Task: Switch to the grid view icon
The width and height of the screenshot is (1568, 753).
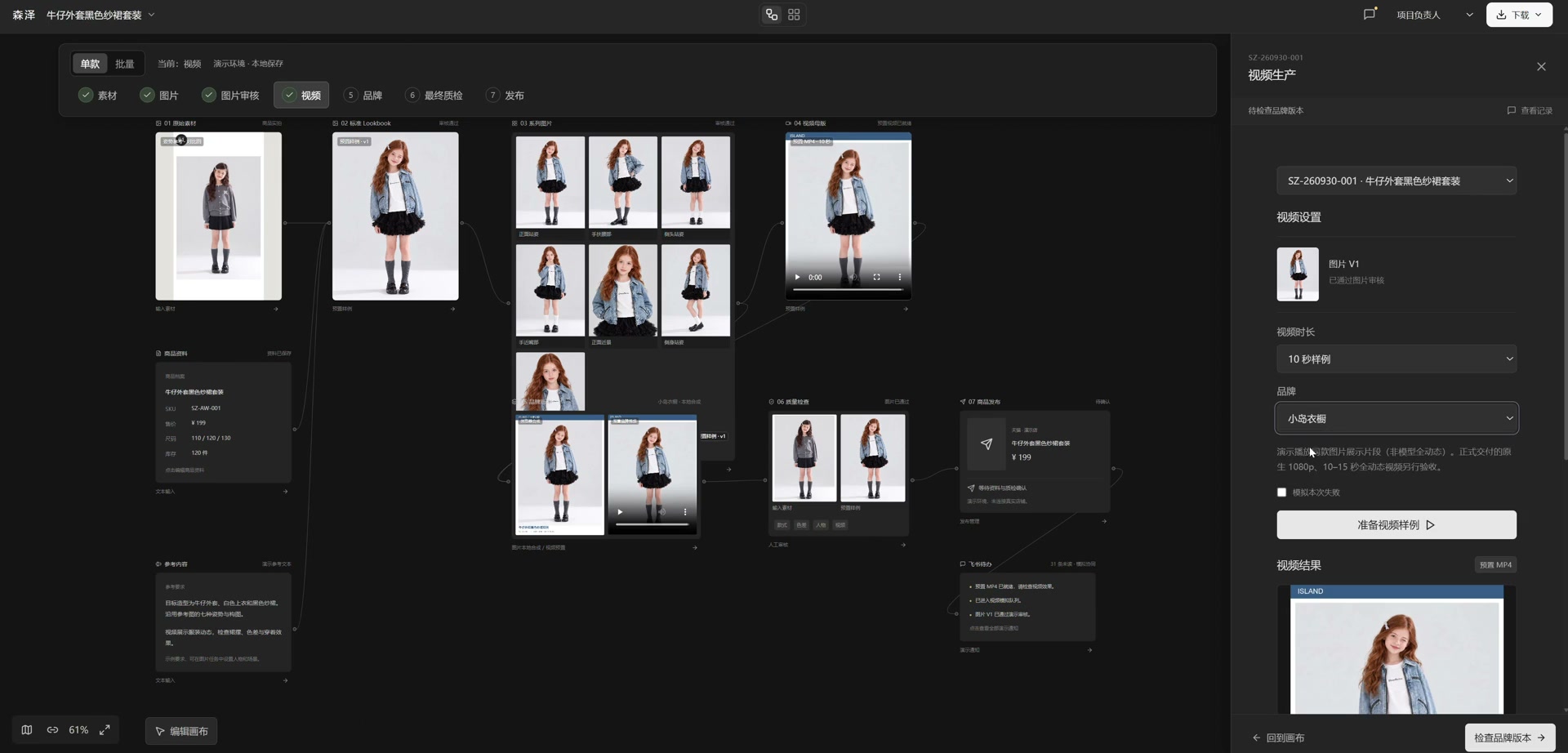Action: pyautogui.click(x=794, y=15)
